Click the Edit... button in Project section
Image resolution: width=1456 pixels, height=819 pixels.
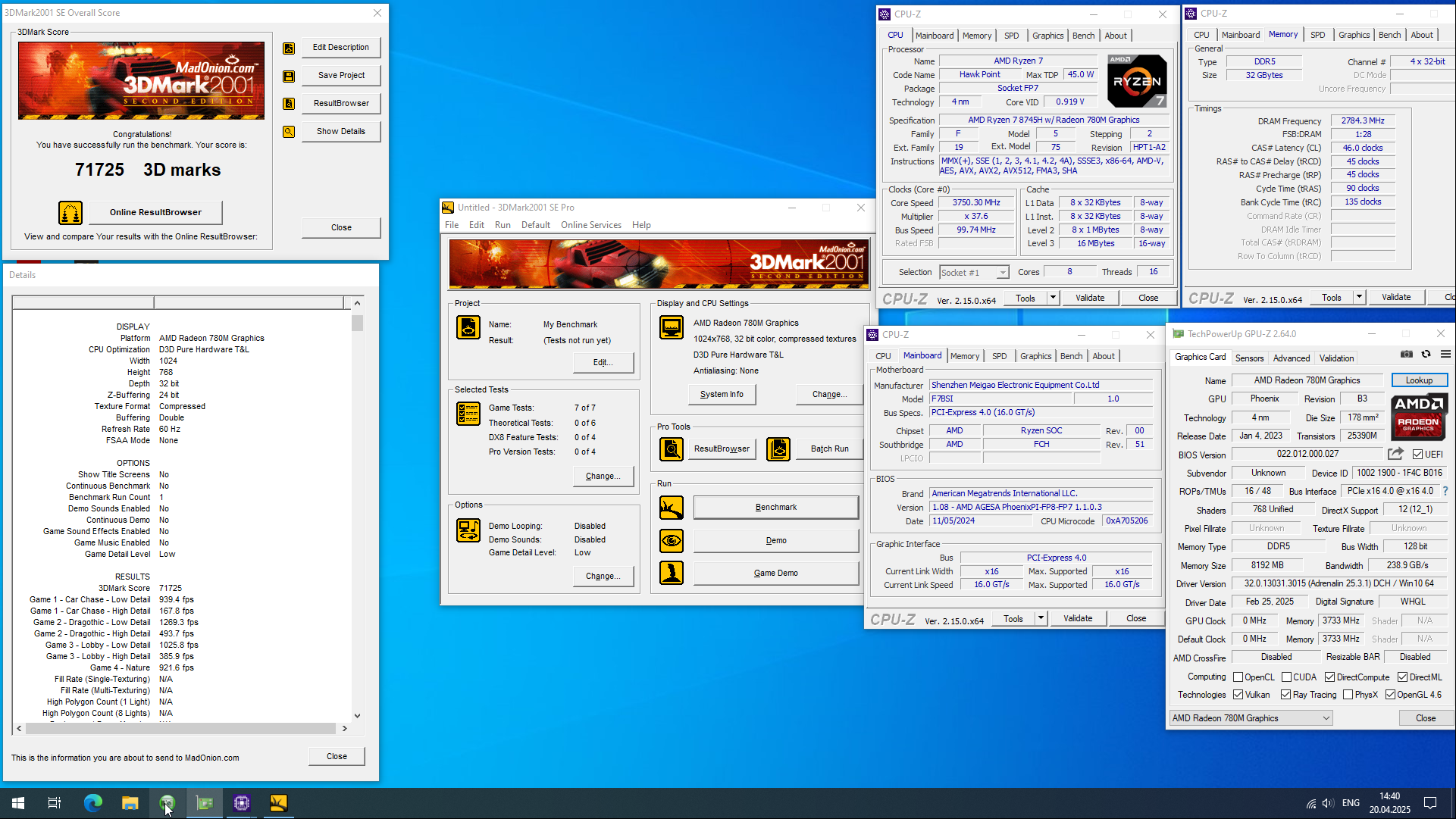click(603, 362)
